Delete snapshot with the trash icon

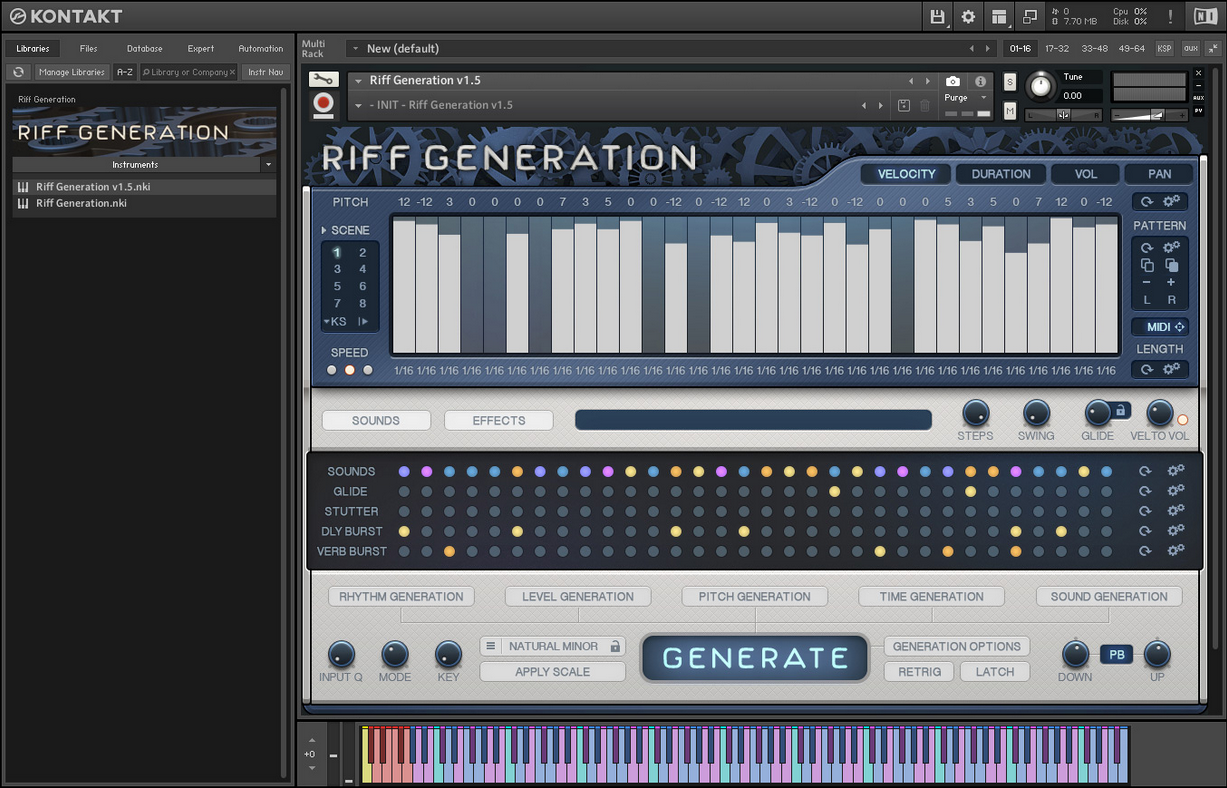(x=925, y=105)
